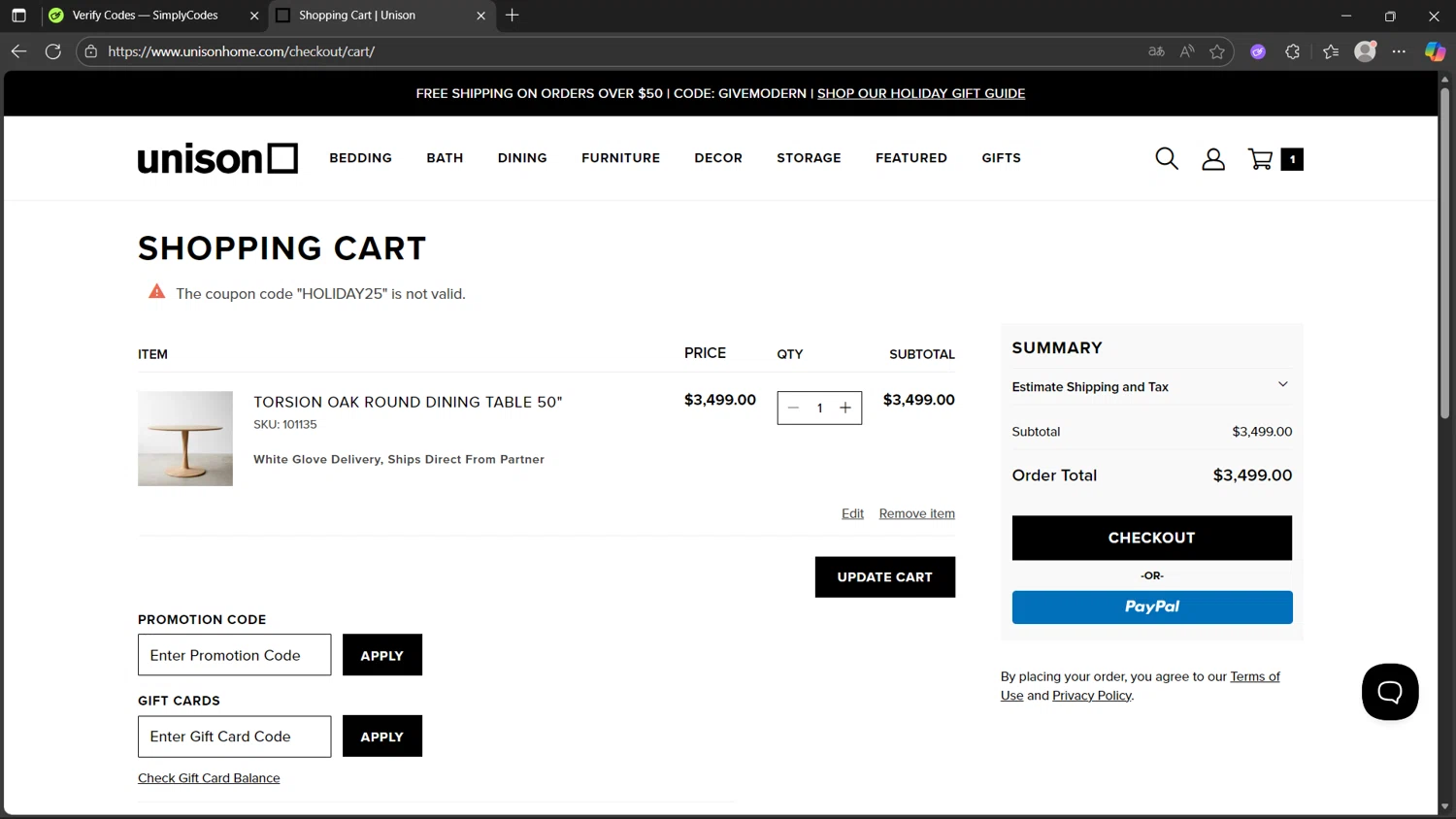Screen dimensions: 1456x819
Task: Focus the Enter Promotion Code field
Action: click(234, 655)
